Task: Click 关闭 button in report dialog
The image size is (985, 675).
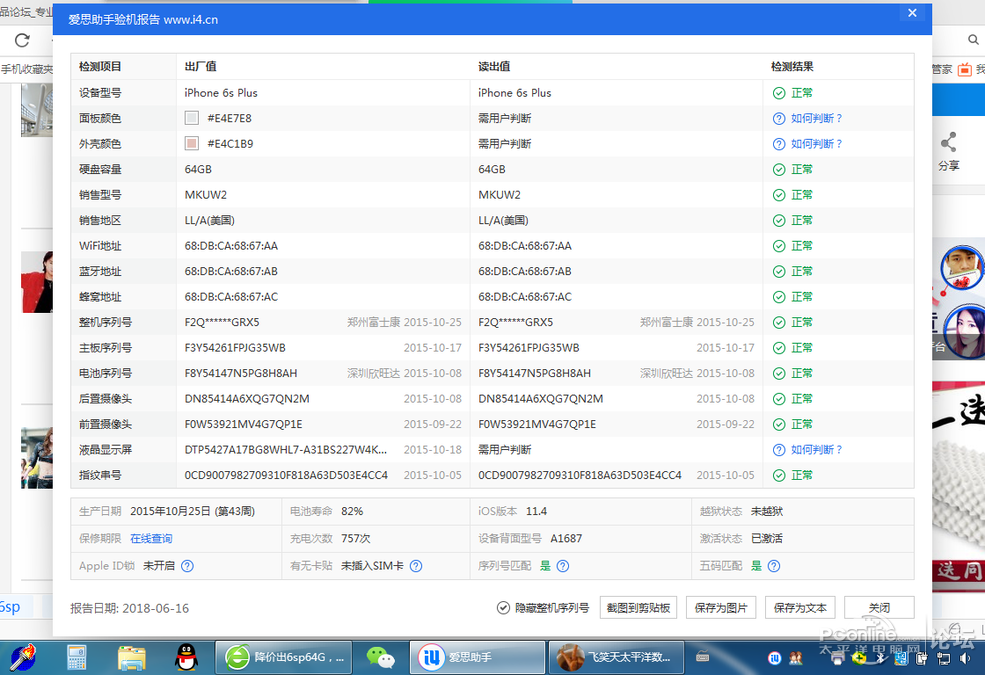Action: (x=879, y=608)
